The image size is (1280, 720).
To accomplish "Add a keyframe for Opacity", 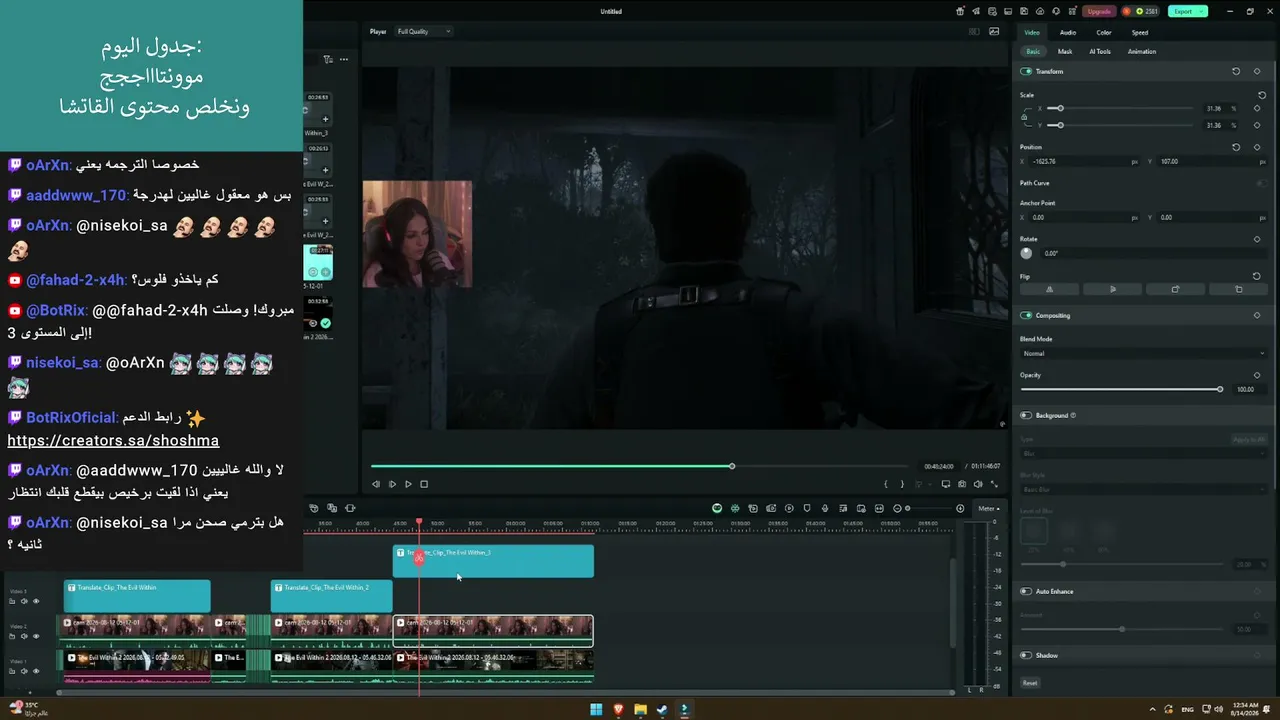I will click(1257, 375).
